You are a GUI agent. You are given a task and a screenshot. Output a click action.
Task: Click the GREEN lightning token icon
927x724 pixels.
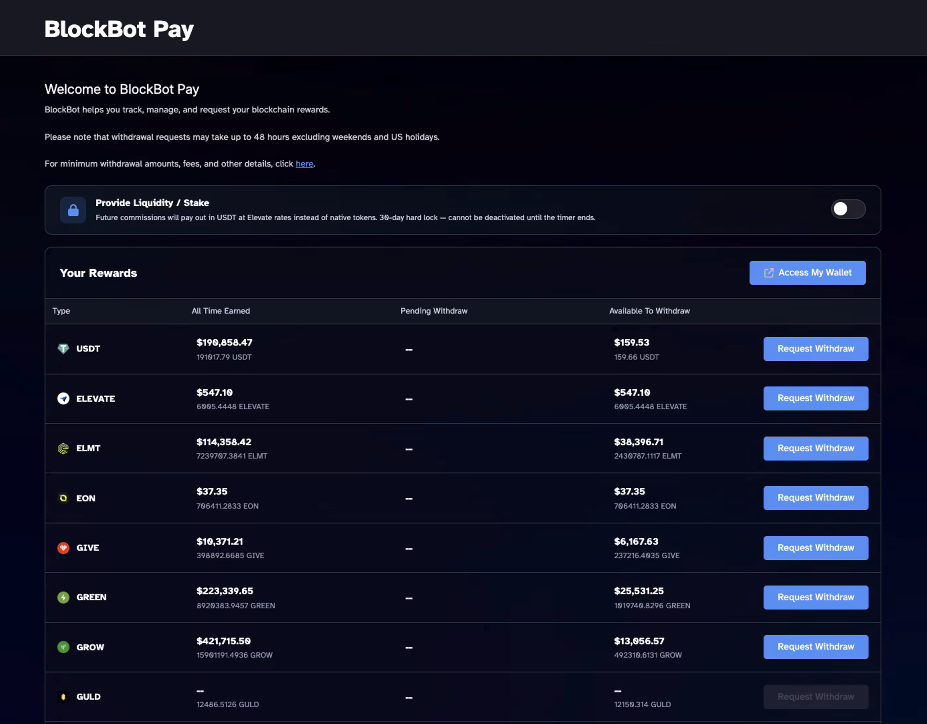coord(63,598)
